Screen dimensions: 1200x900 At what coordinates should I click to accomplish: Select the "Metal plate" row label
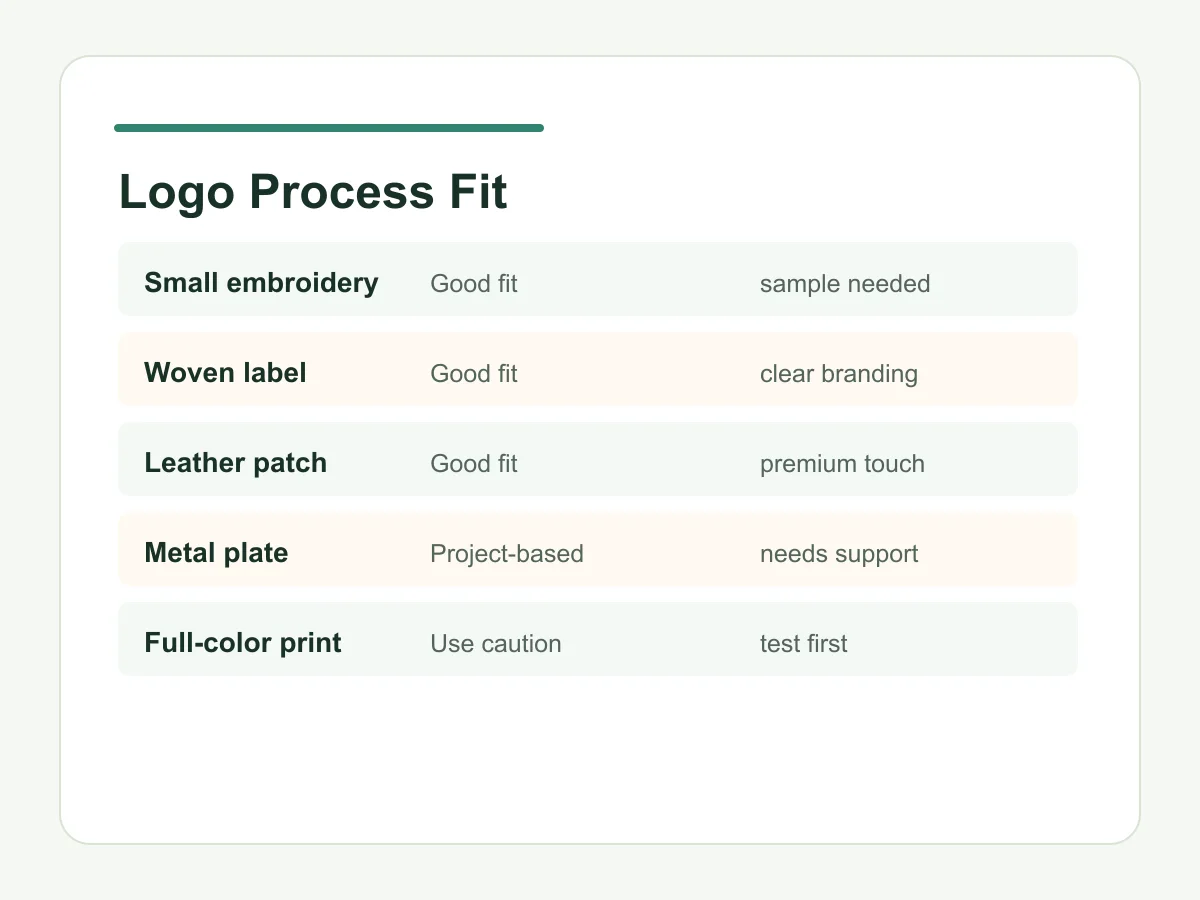point(216,553)
